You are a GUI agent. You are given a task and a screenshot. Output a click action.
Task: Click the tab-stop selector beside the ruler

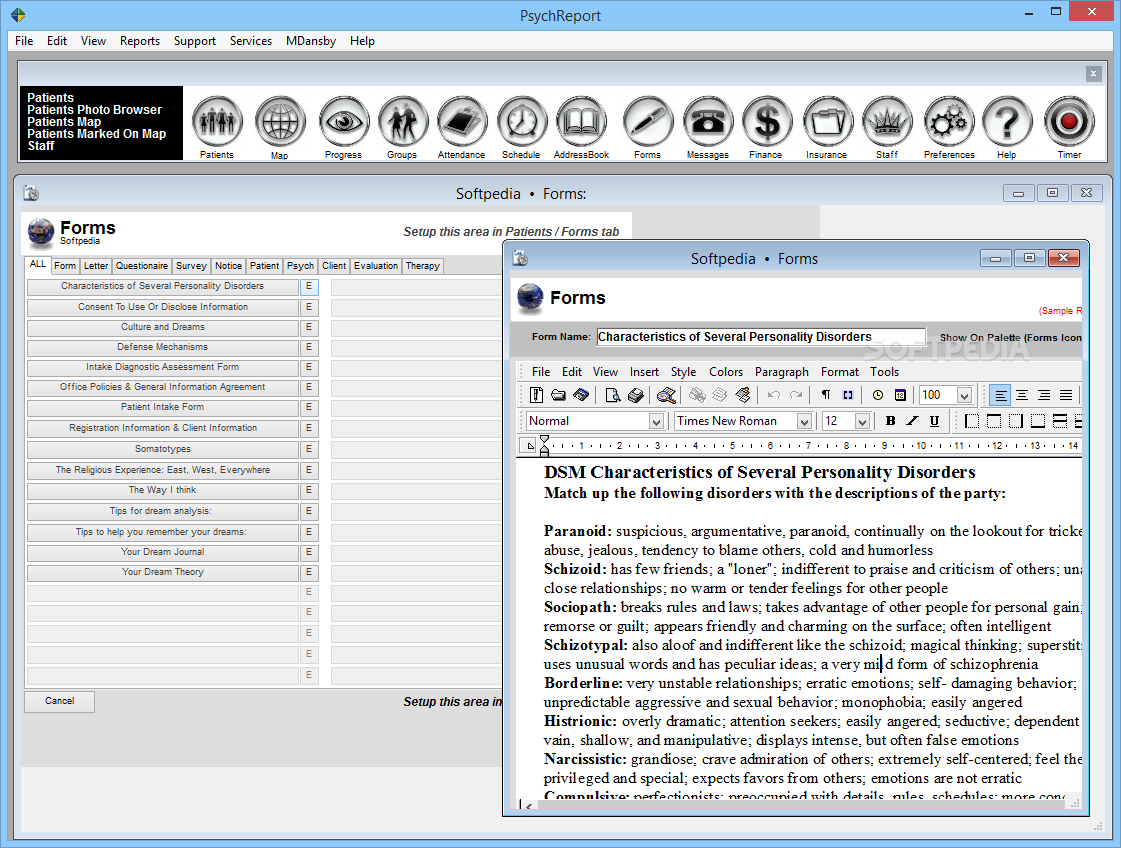[529, 446]
